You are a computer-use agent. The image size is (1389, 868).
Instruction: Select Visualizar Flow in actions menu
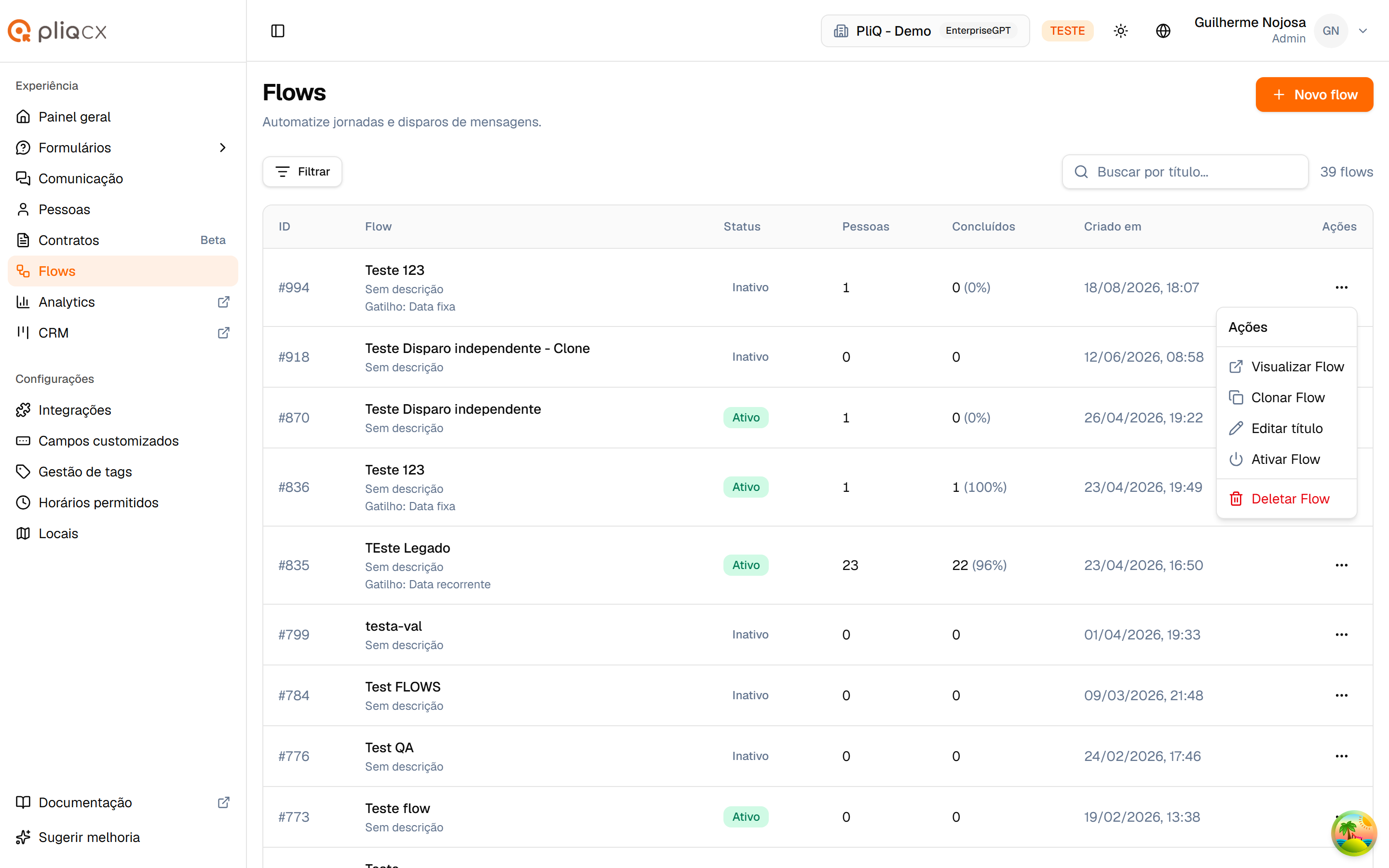coord(1286,366)
